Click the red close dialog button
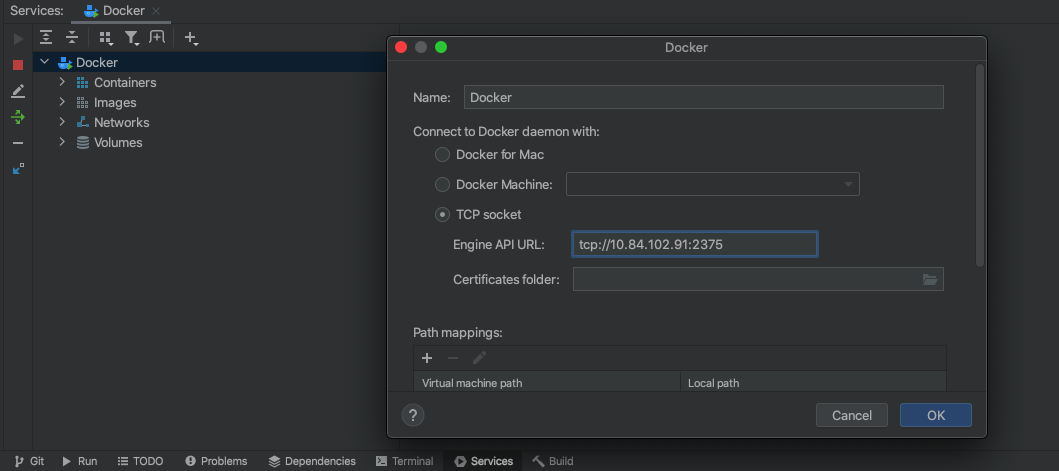The width and height of the screenshot is (1059, 471). (401, 47)
